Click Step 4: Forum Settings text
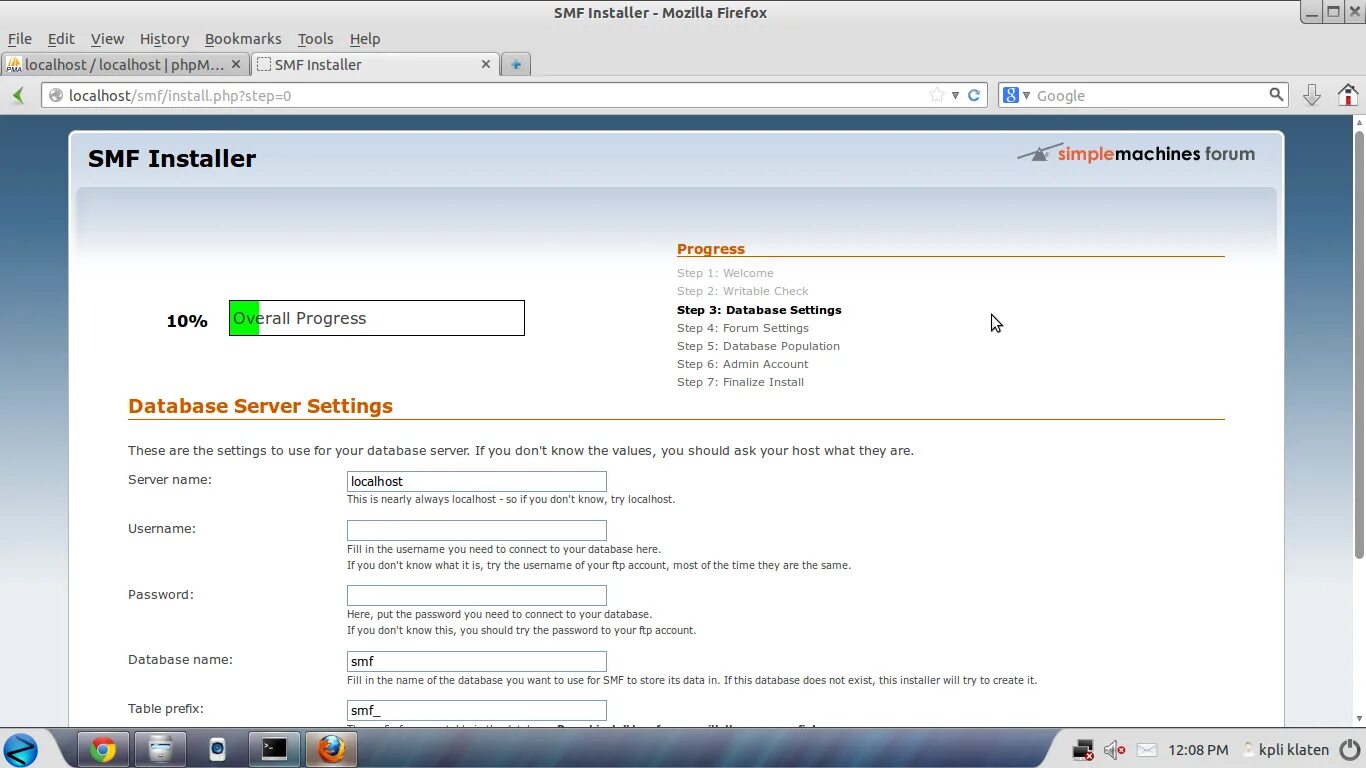1366x768 pixels. [743, 328]
